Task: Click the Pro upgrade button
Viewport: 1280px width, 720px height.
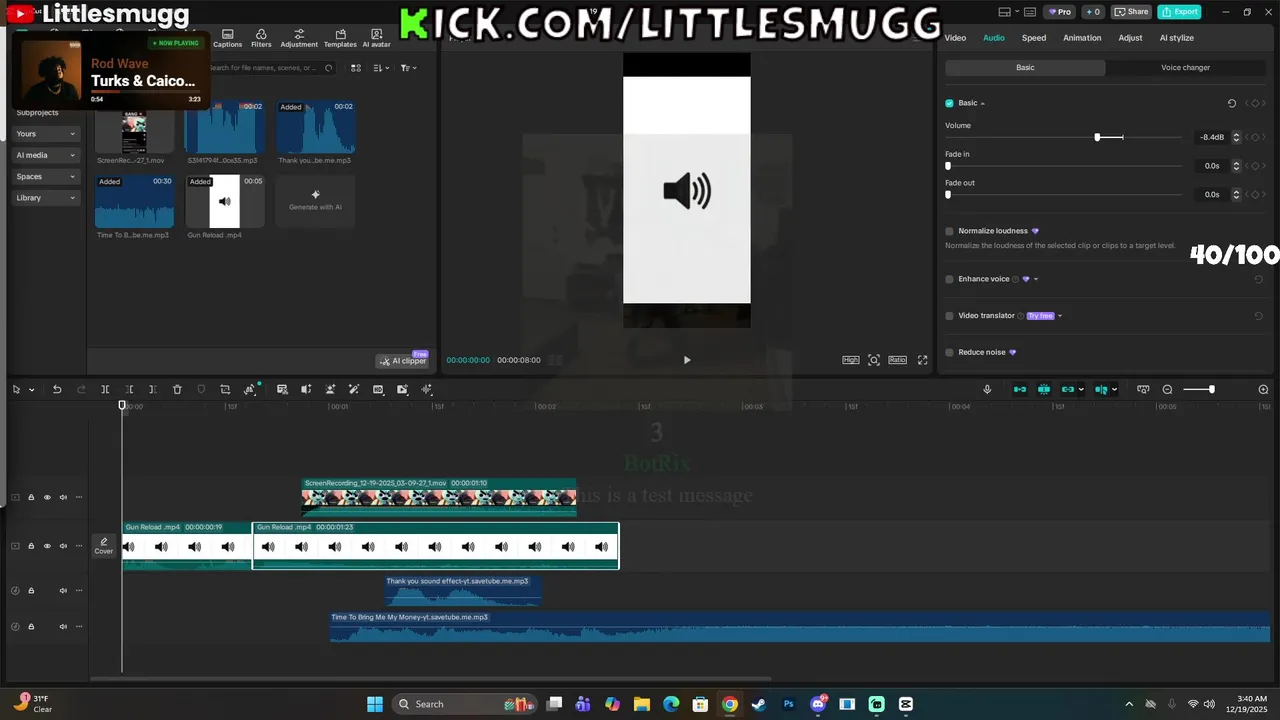Action: (1059, 12)
